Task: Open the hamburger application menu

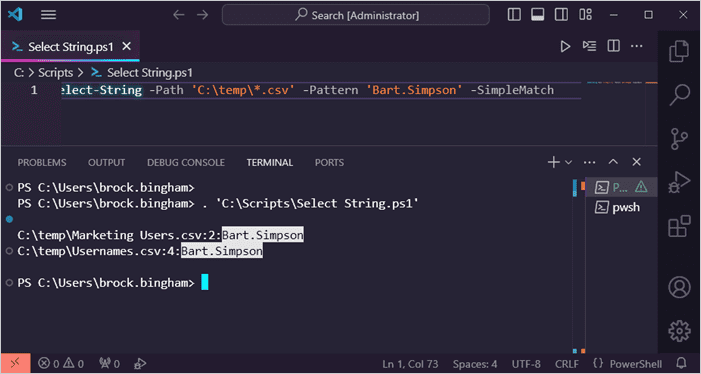Action: 48,15
